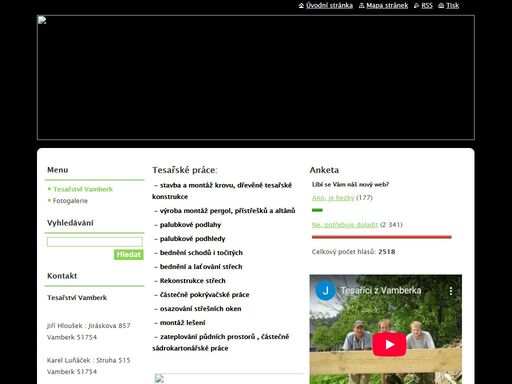The width and height of the screenshot is (512, 384).
Task: Click the Hledat search button
Action: 129,254
